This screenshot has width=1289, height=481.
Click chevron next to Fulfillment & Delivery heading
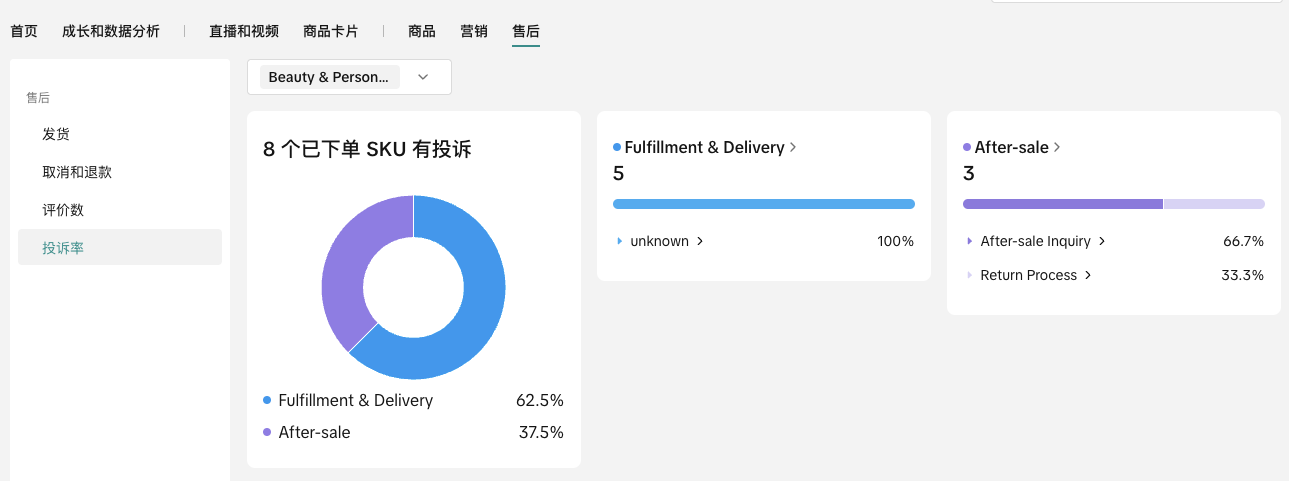pyautogui.click(x=793, y=147)
